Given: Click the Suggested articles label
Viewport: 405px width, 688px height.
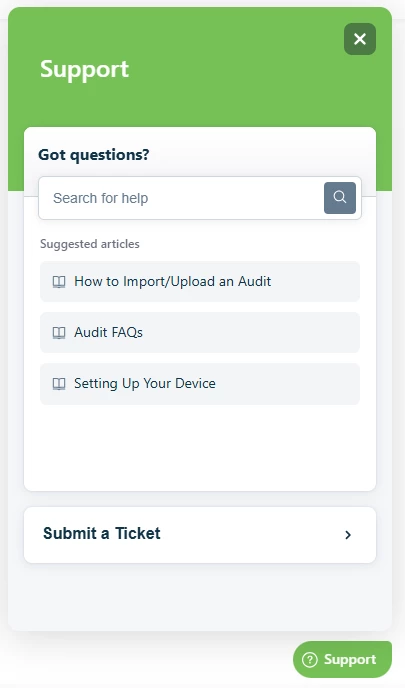Looking at the screenshot, I should coord(90,244).
